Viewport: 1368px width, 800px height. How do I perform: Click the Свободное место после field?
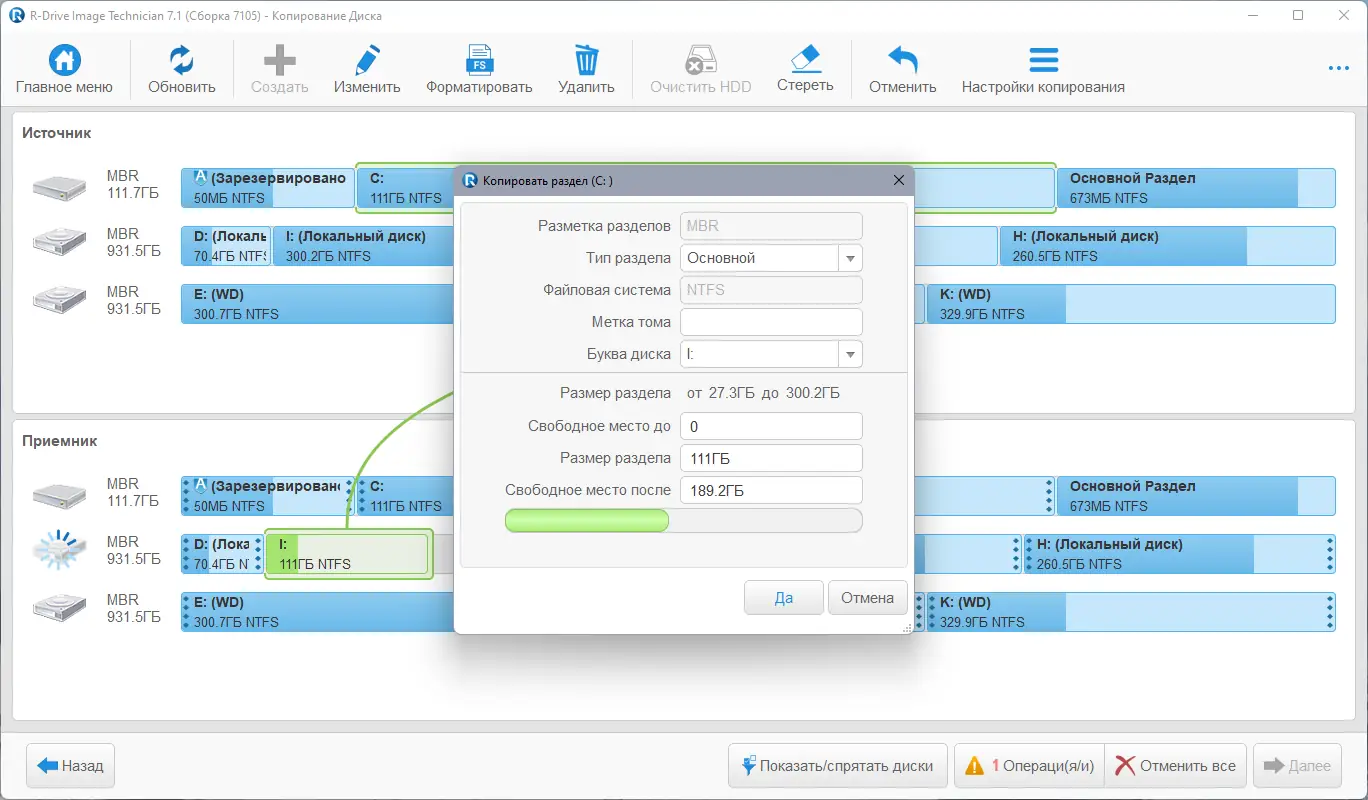[771, 490]
